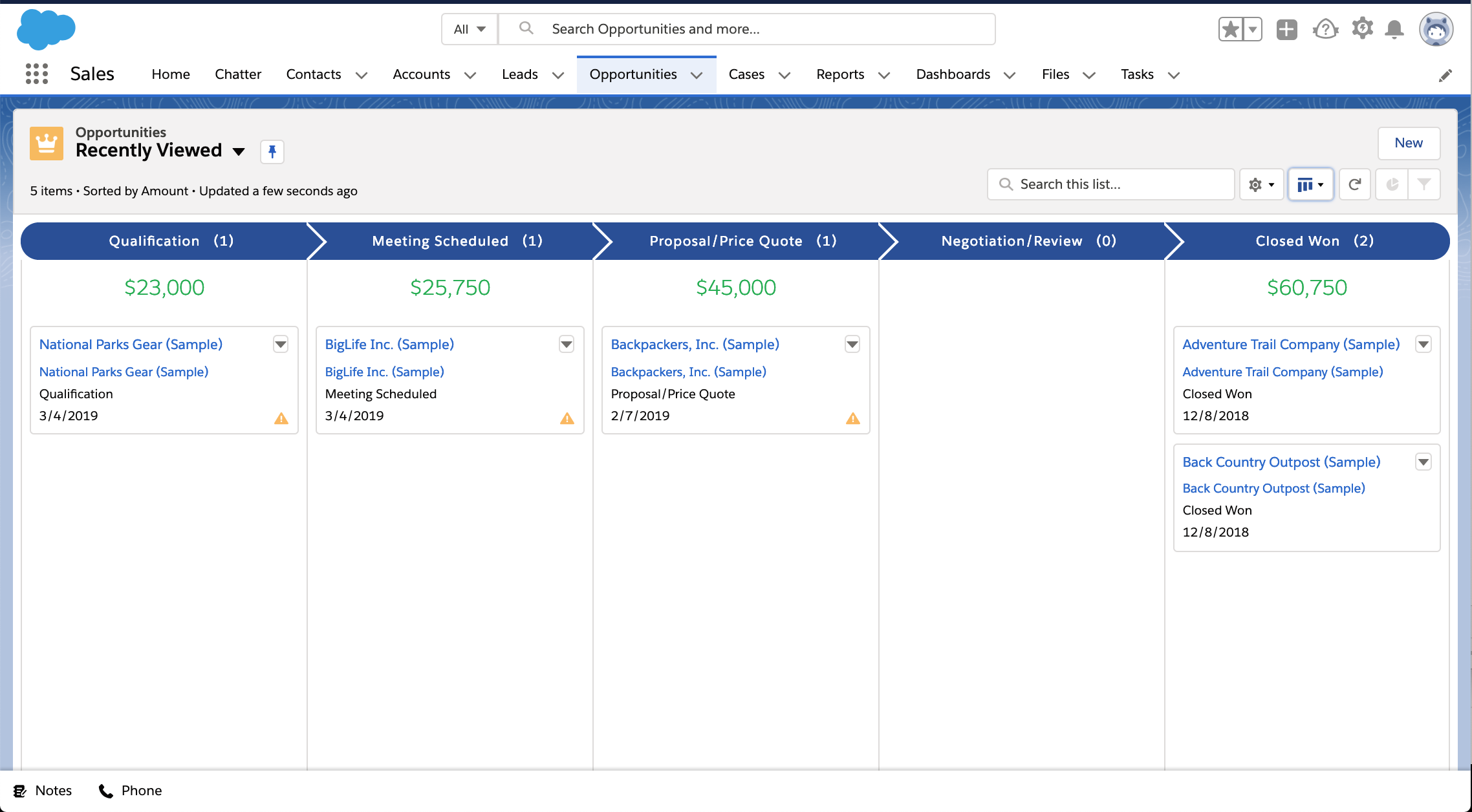Open actions menu on Back Country Outpost card
This screenshot has width=1472, height=812.
1423,462
